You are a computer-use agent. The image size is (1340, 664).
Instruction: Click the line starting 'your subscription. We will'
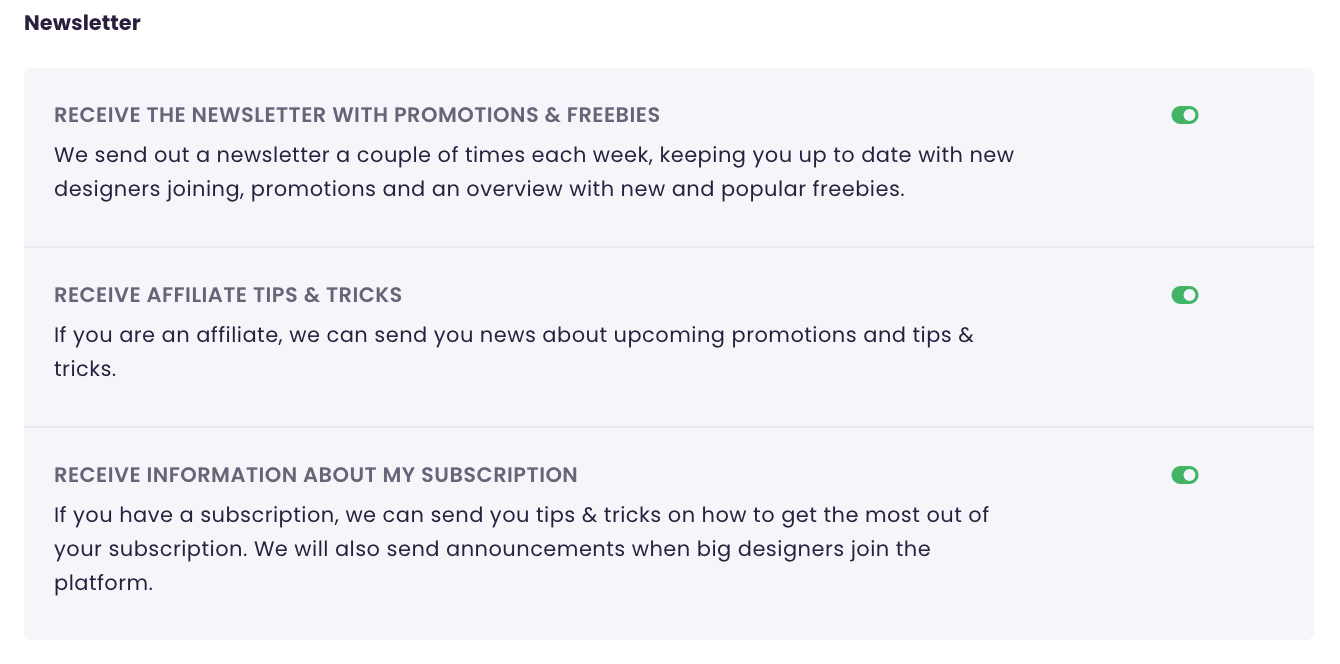tap(492, 549)
